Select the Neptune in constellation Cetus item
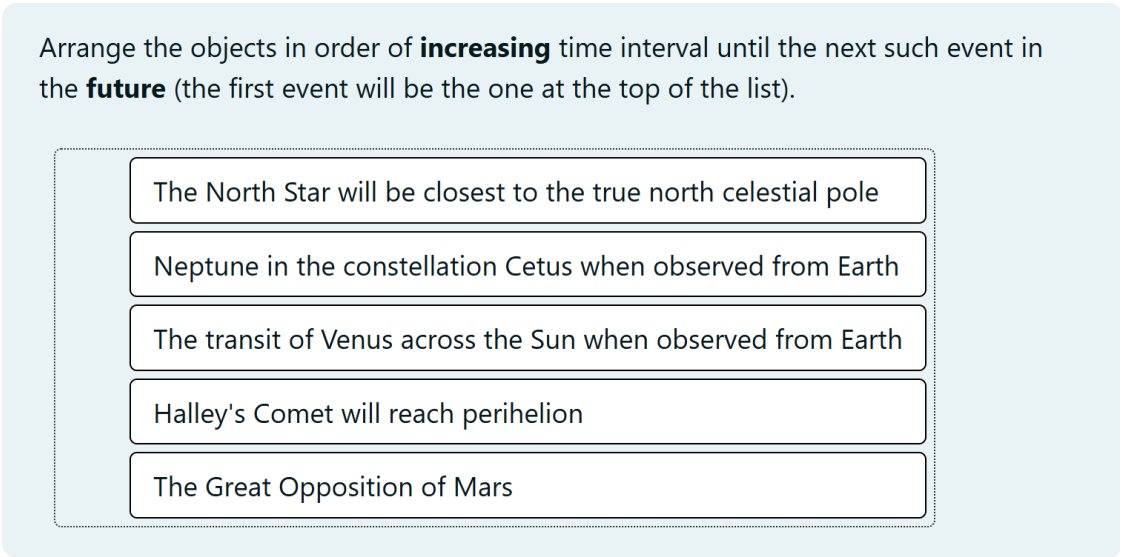This screenshot has width=1124, height=557. coord(528,265)
